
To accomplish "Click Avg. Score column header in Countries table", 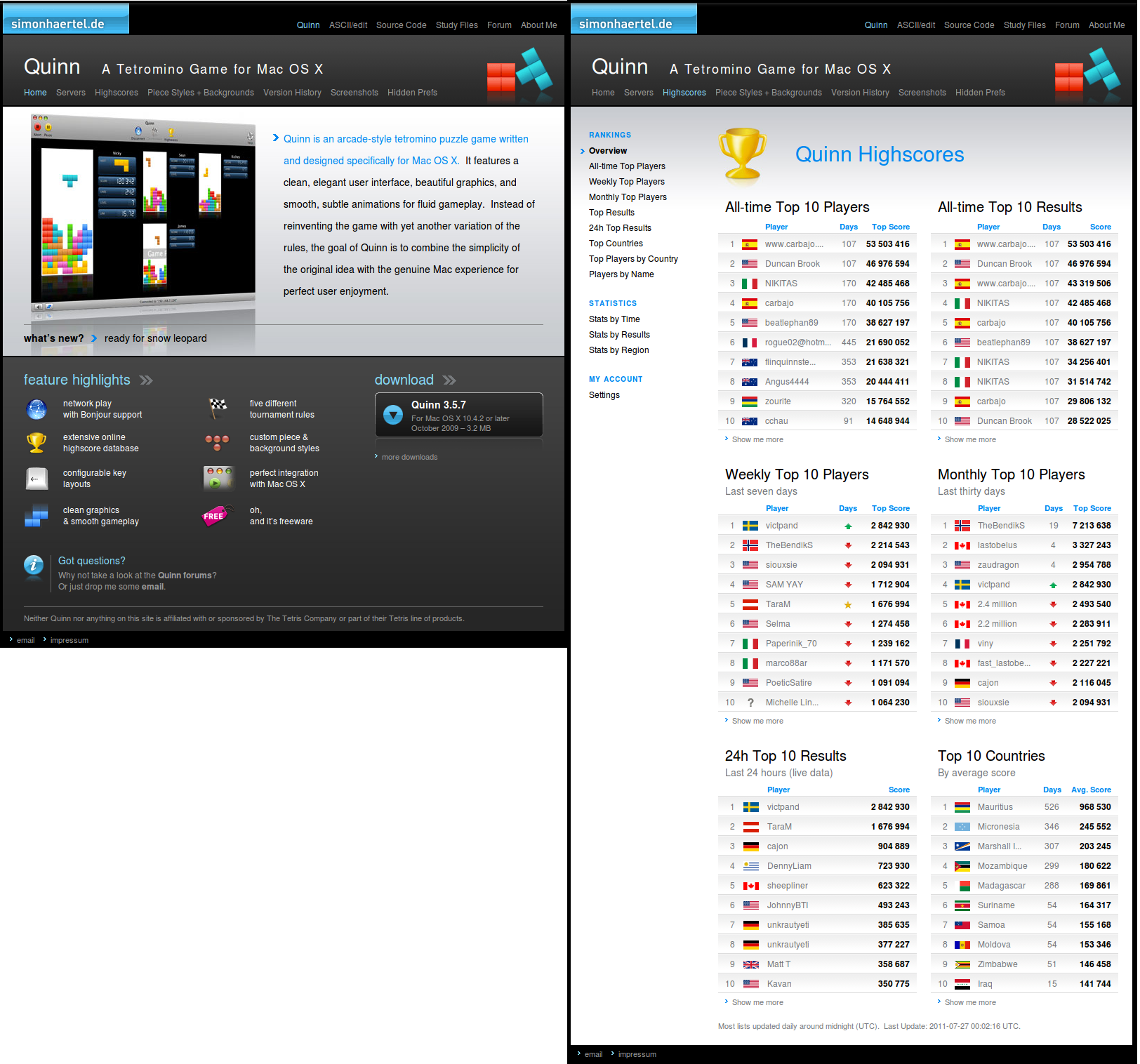I will [1091, 790].
